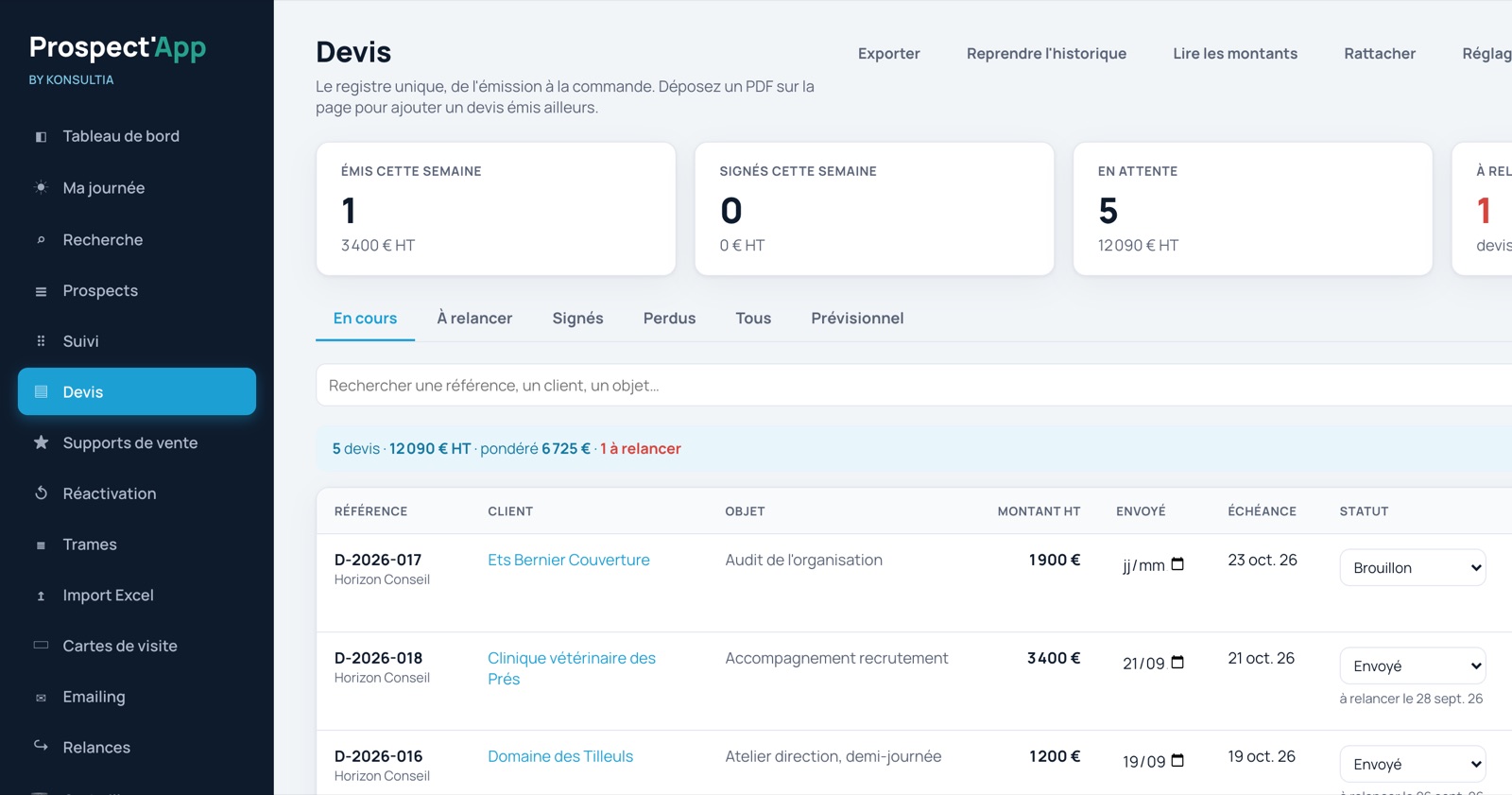Open calendar picker for D-2026-017 sent date

click(x=1177, y=564)
